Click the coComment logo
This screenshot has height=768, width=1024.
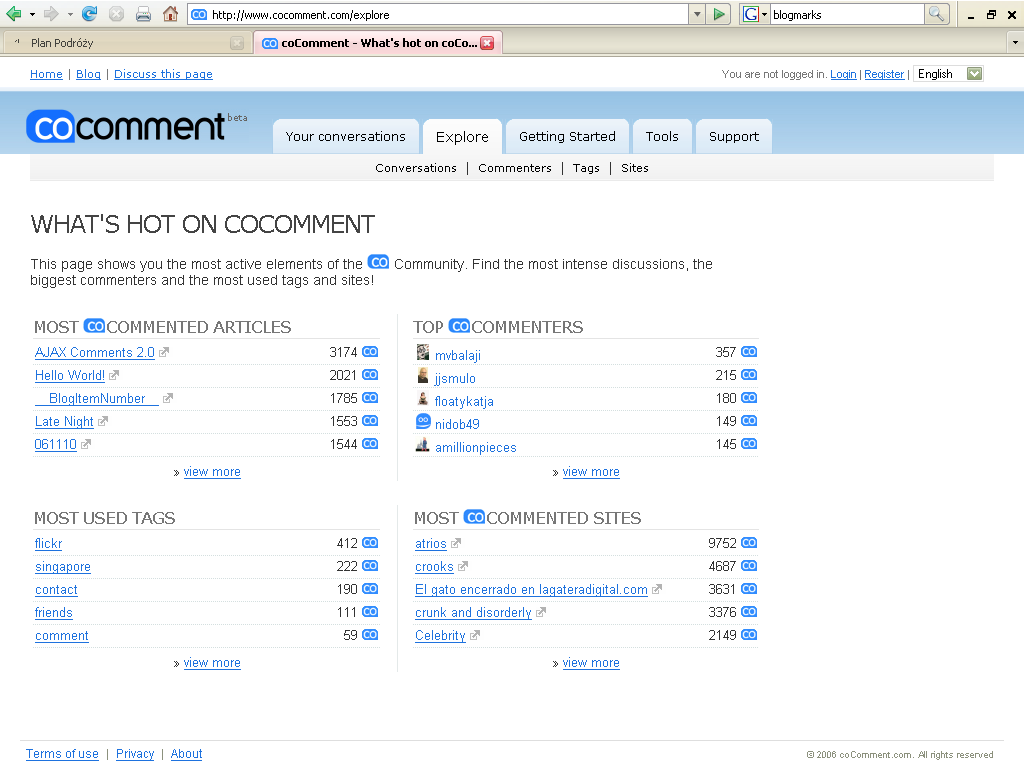[x=128, y=126]
